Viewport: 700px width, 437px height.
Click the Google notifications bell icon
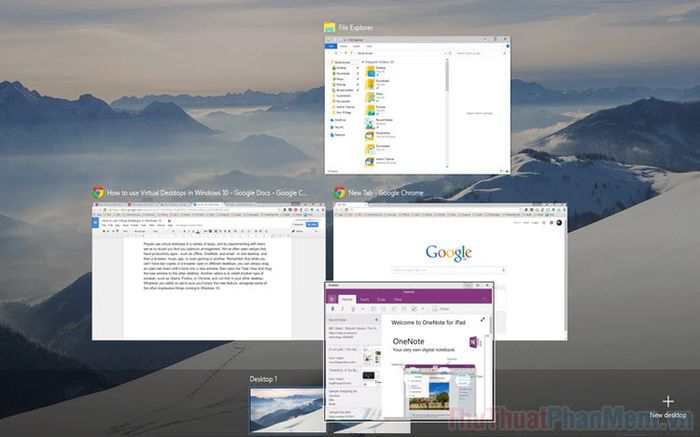click(552, 222)
